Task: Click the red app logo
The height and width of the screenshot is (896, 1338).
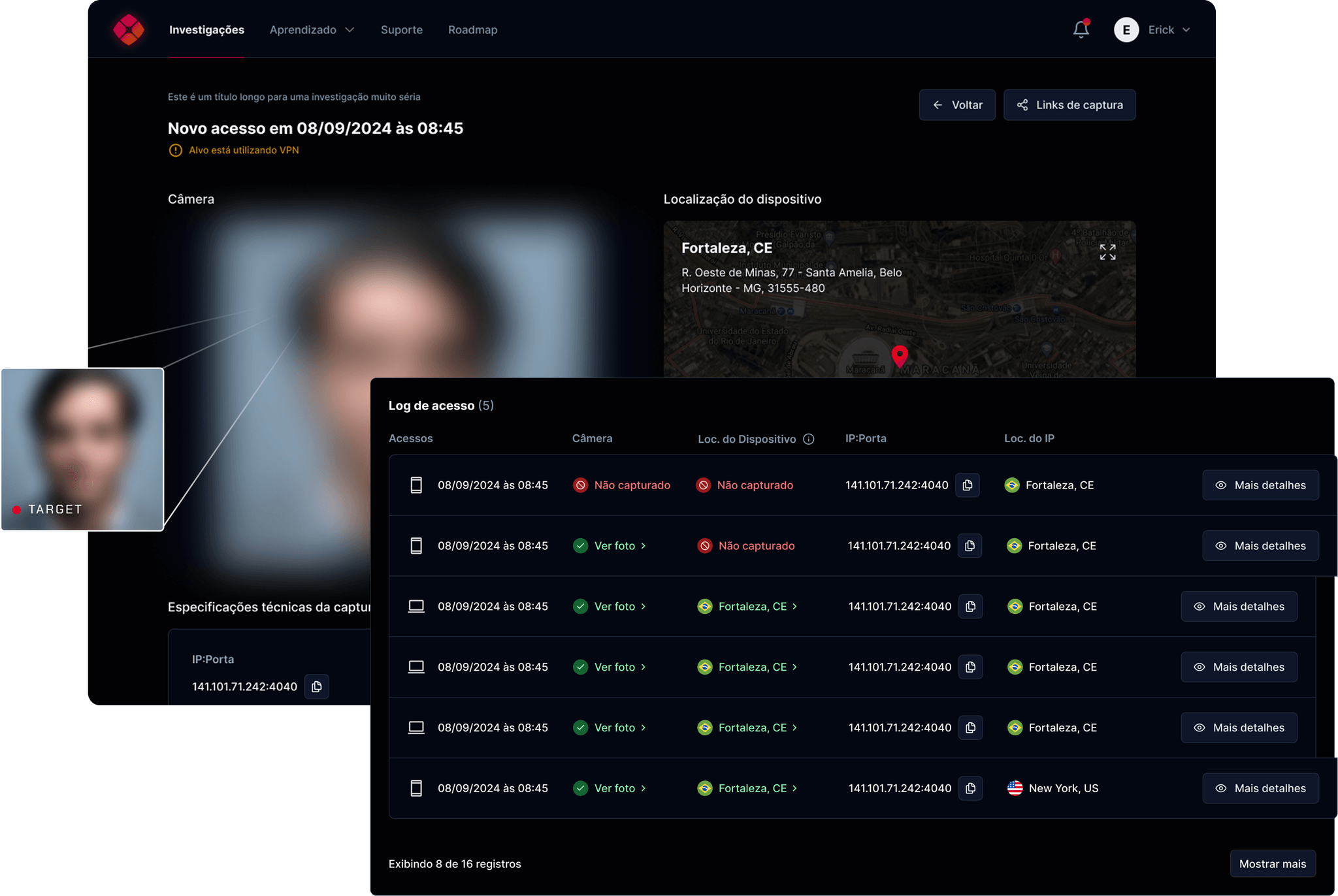Action: tap(128, 29)
